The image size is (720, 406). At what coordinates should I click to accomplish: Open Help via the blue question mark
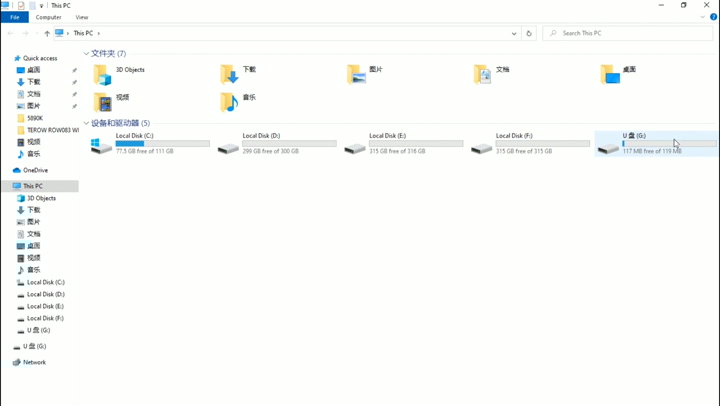714,17
